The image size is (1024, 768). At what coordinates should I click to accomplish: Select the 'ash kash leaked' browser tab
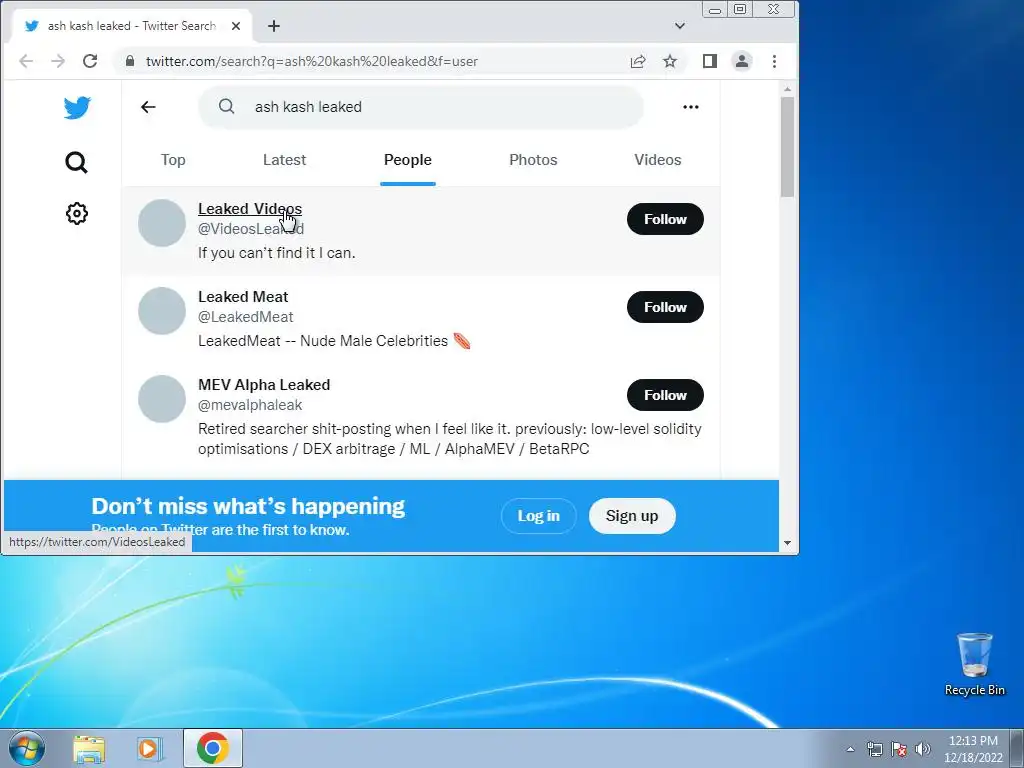(x=131, y=26)
